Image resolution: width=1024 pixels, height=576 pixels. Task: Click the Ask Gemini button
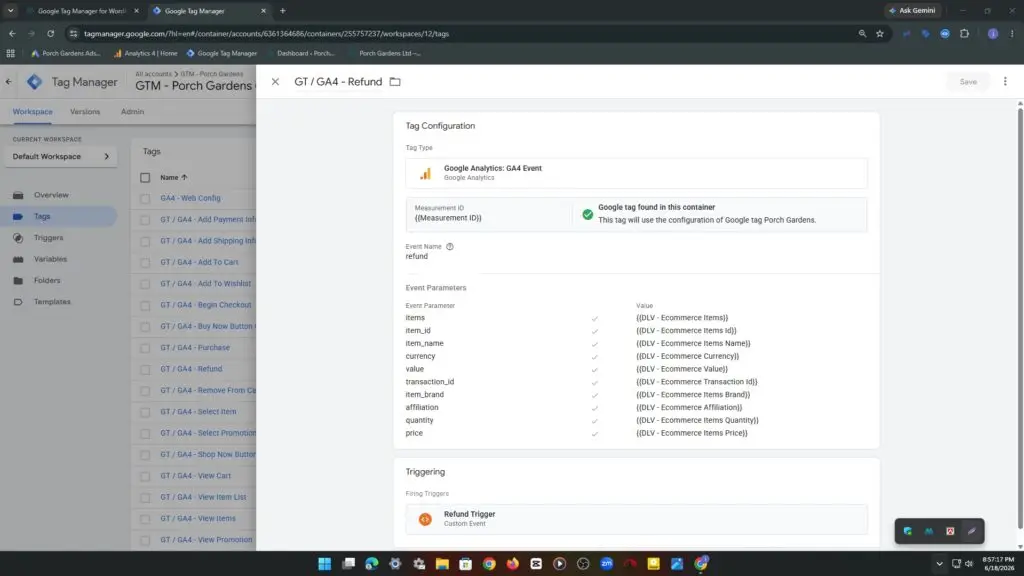(x=912, y=10)
